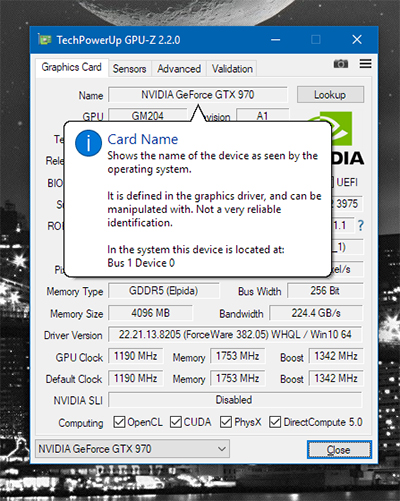Click the Driver Version field
400x501 pixels.
click(235, 334)
